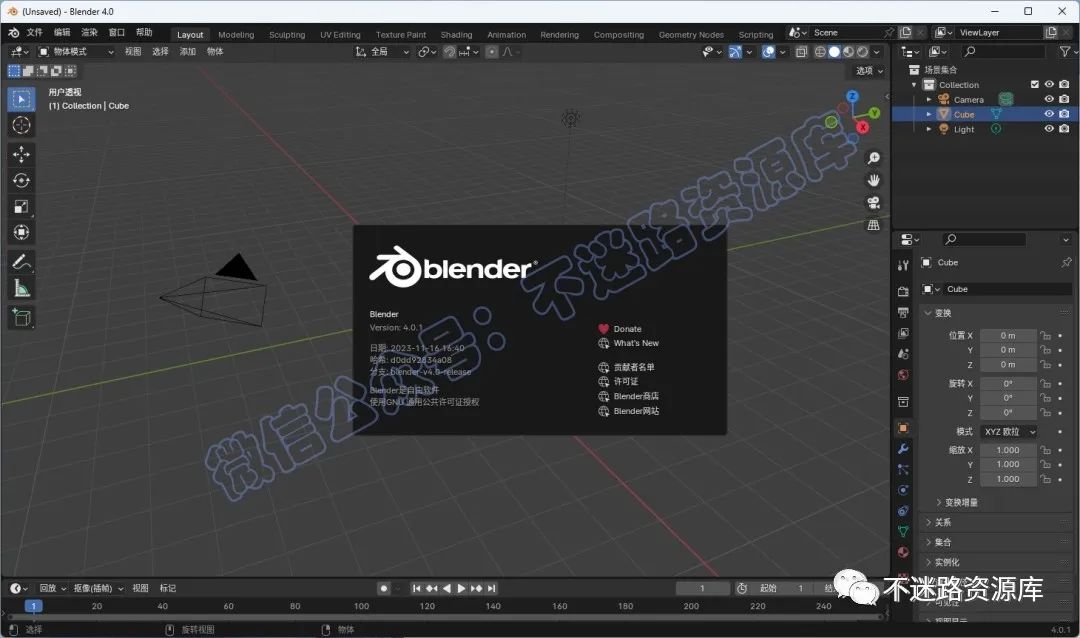Expand the Camera item in outliner
Screen dimensions: 1080x638
click(x=928, y=100)
